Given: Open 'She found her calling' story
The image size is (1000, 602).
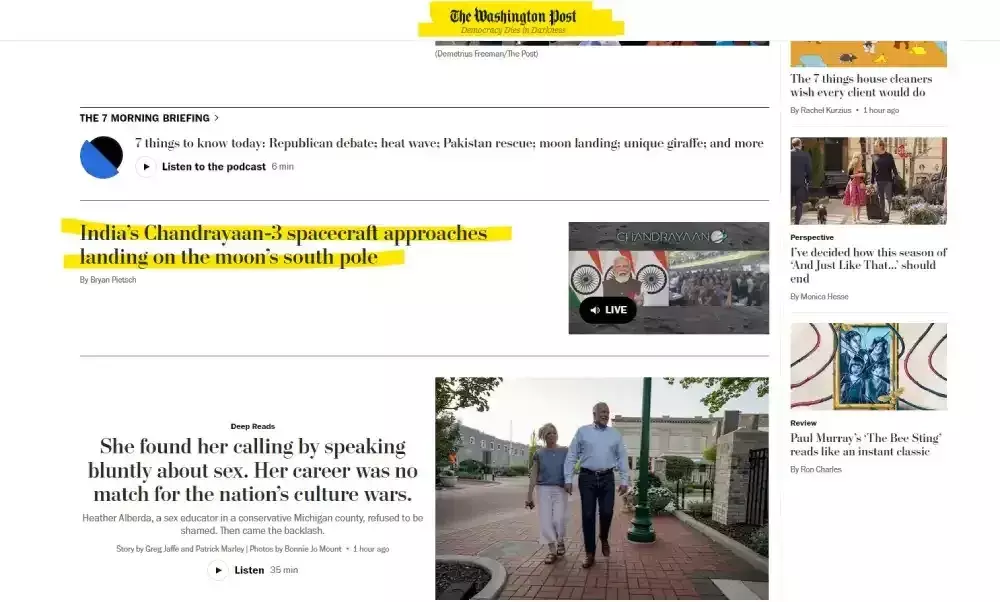Looking at the screenshot, I should point(253,470).
